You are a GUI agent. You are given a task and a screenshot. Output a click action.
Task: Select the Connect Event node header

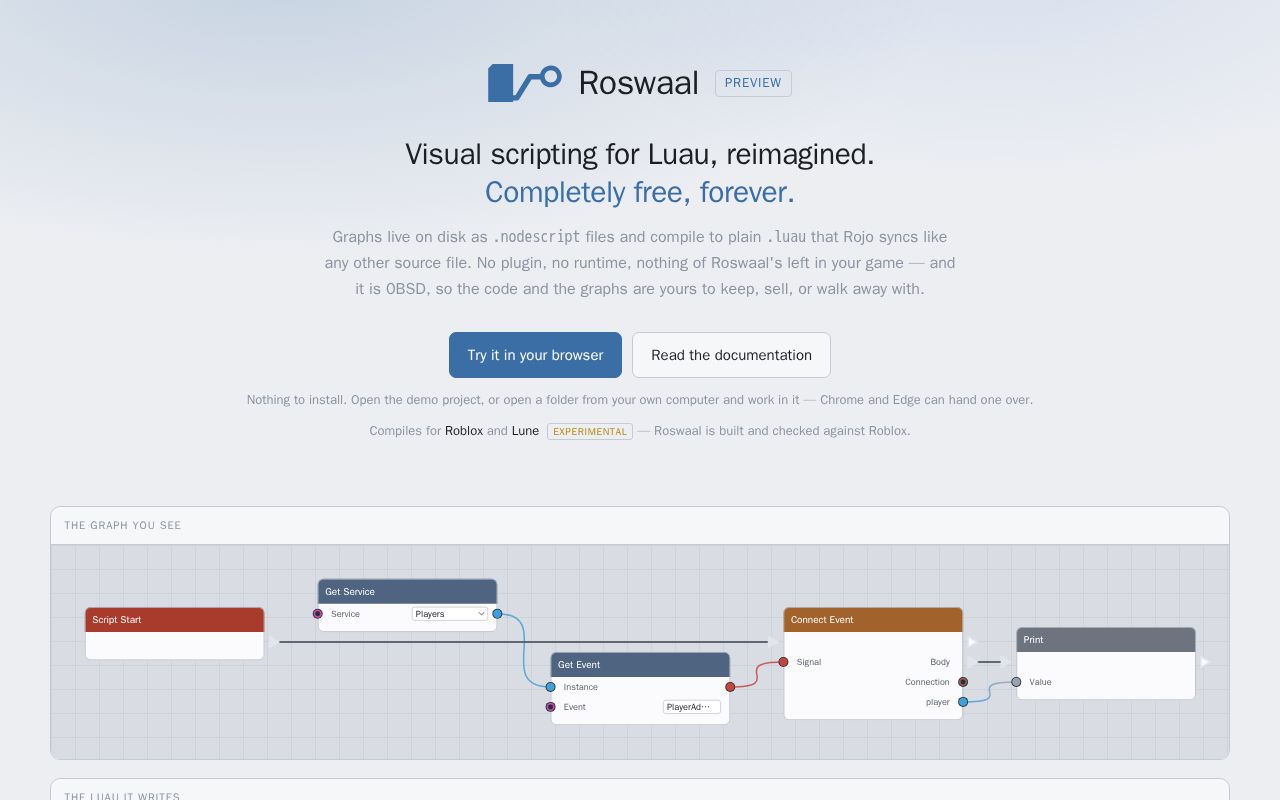click(873, 620)
